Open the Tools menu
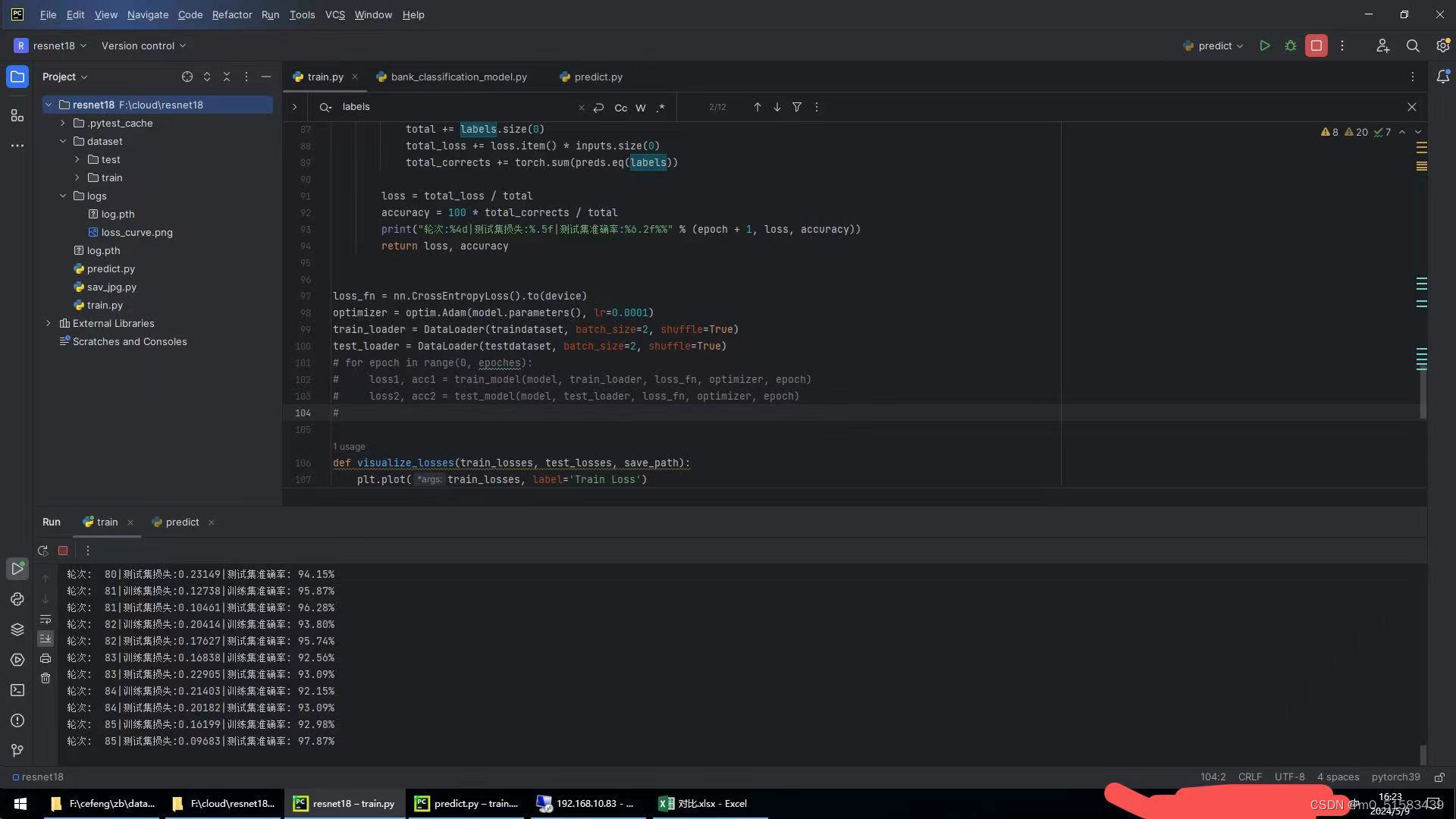 tap(302, 14)
